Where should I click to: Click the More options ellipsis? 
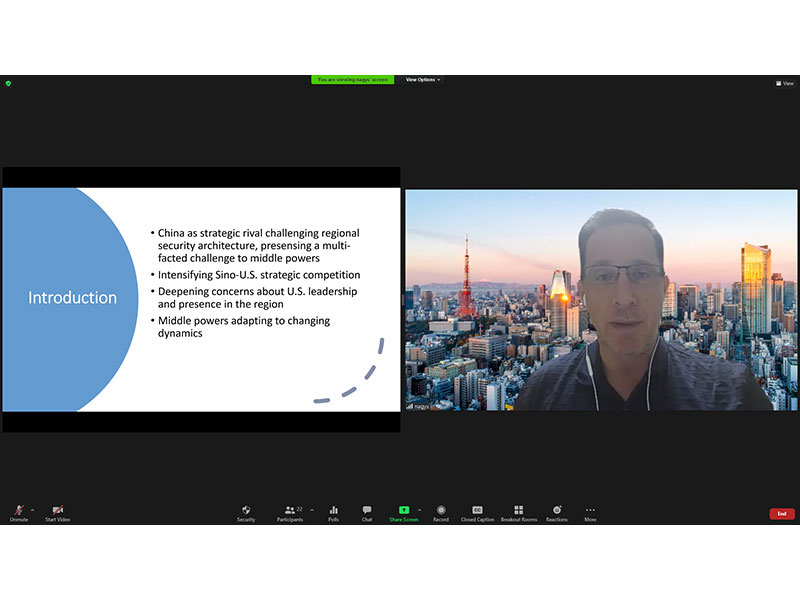(590, 512)
